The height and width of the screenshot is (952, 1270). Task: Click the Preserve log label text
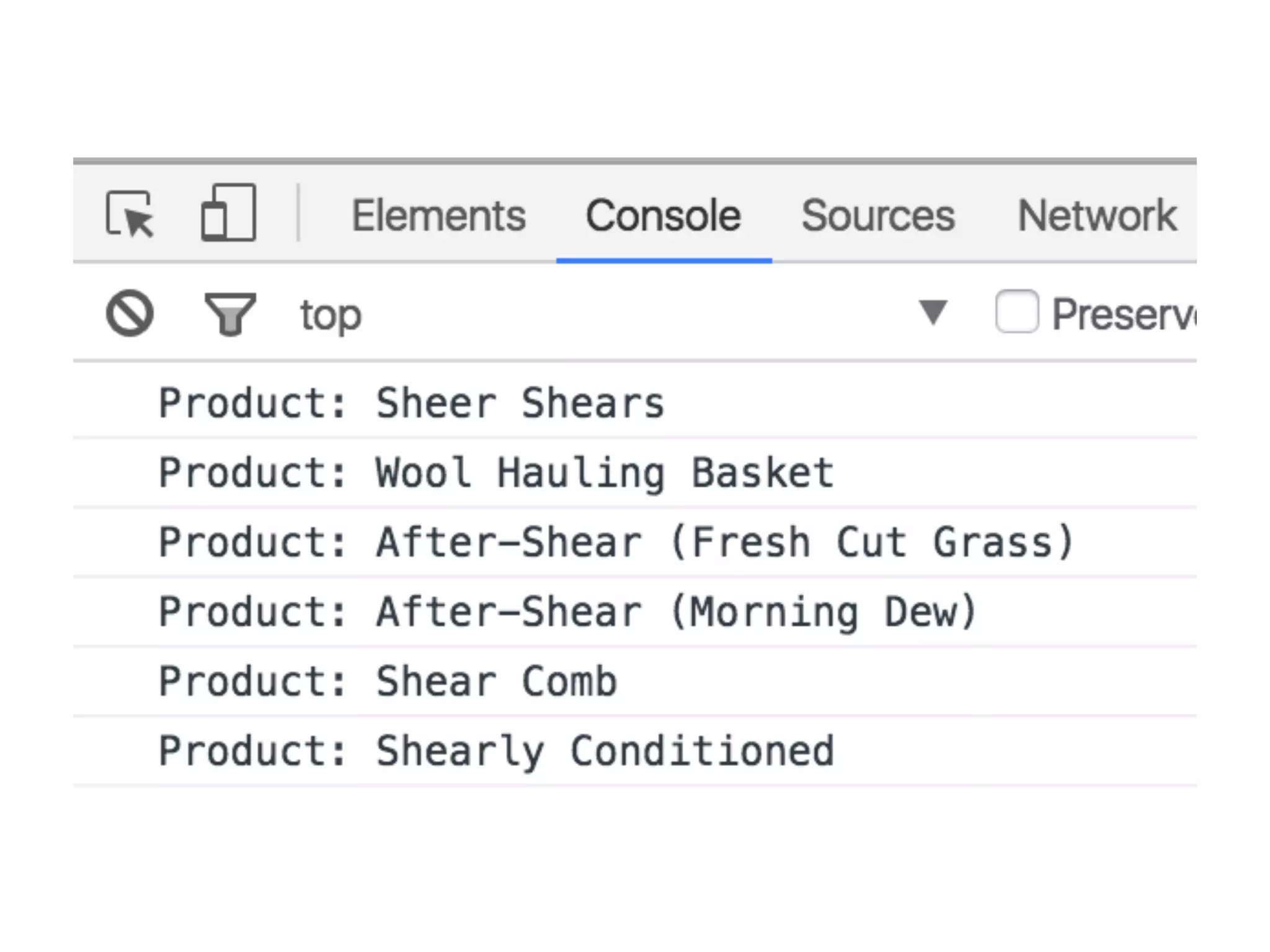click(1122, 314)
